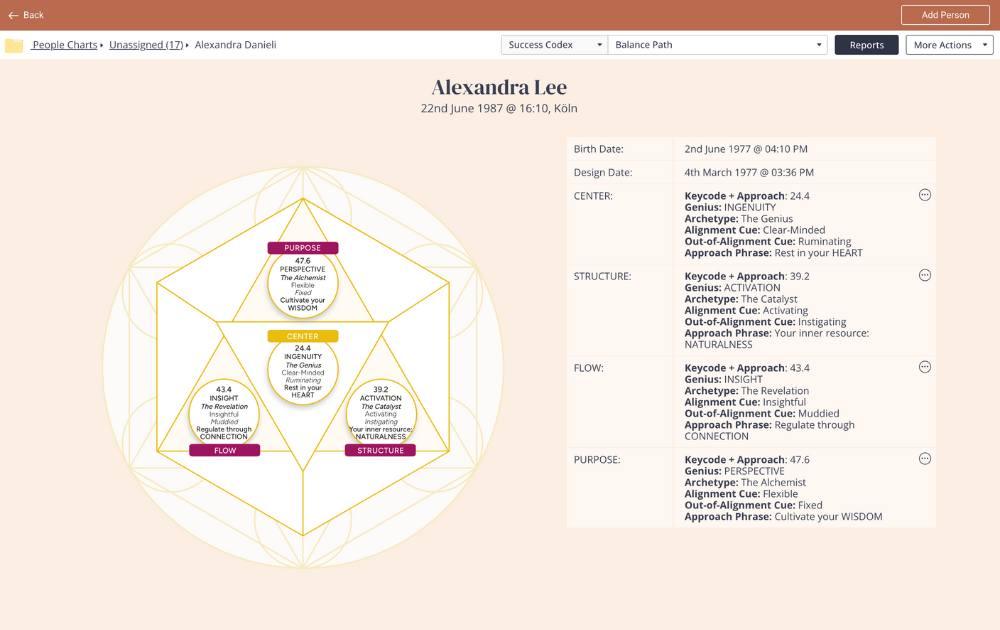This screenshot has height=630, width=1000.
Task: Open the Success Codex dropdown
Action: [x=554, y=45]
